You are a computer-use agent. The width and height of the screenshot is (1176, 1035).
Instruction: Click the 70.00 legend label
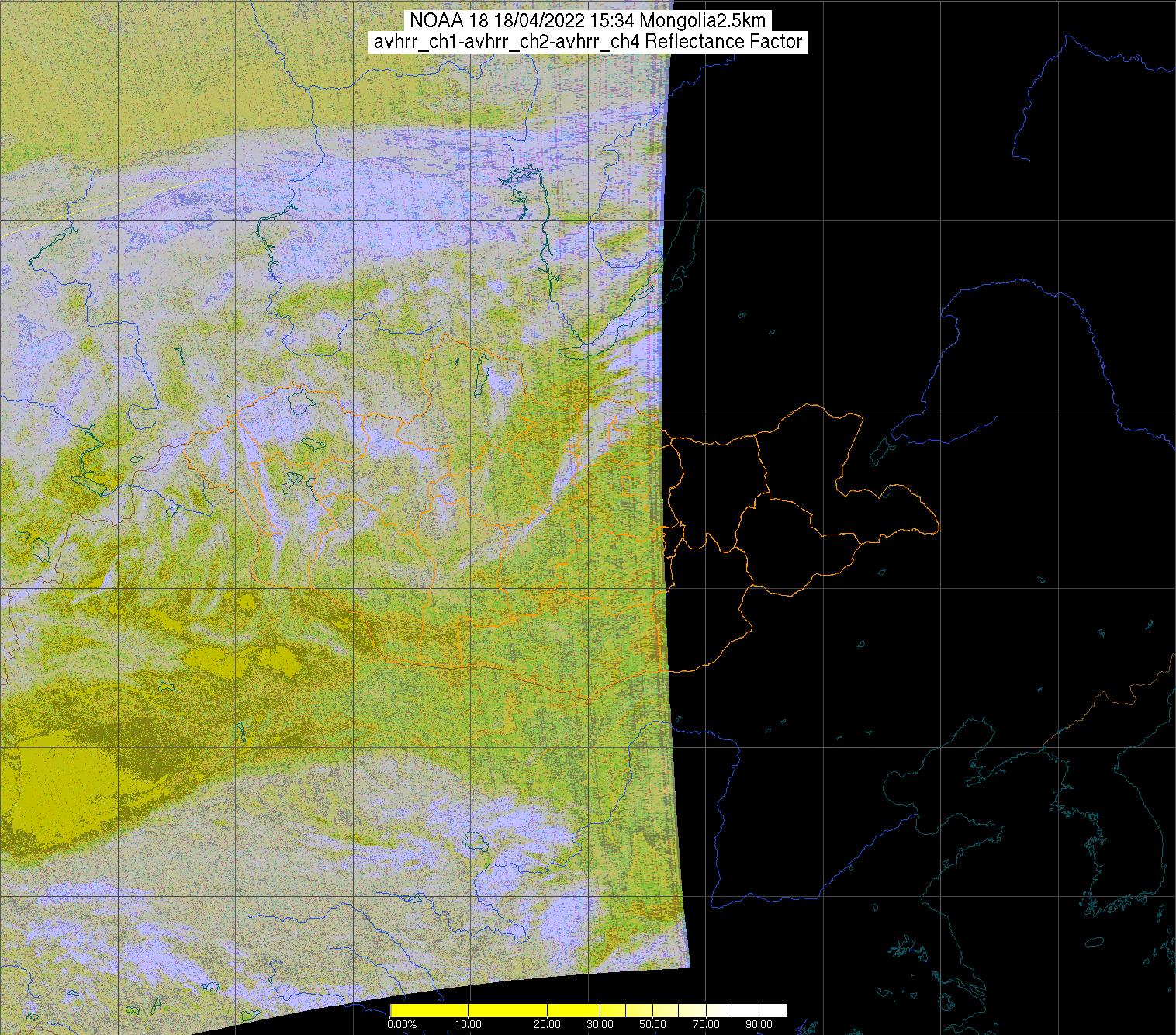pyautogui.click(x=704, y=1024)
